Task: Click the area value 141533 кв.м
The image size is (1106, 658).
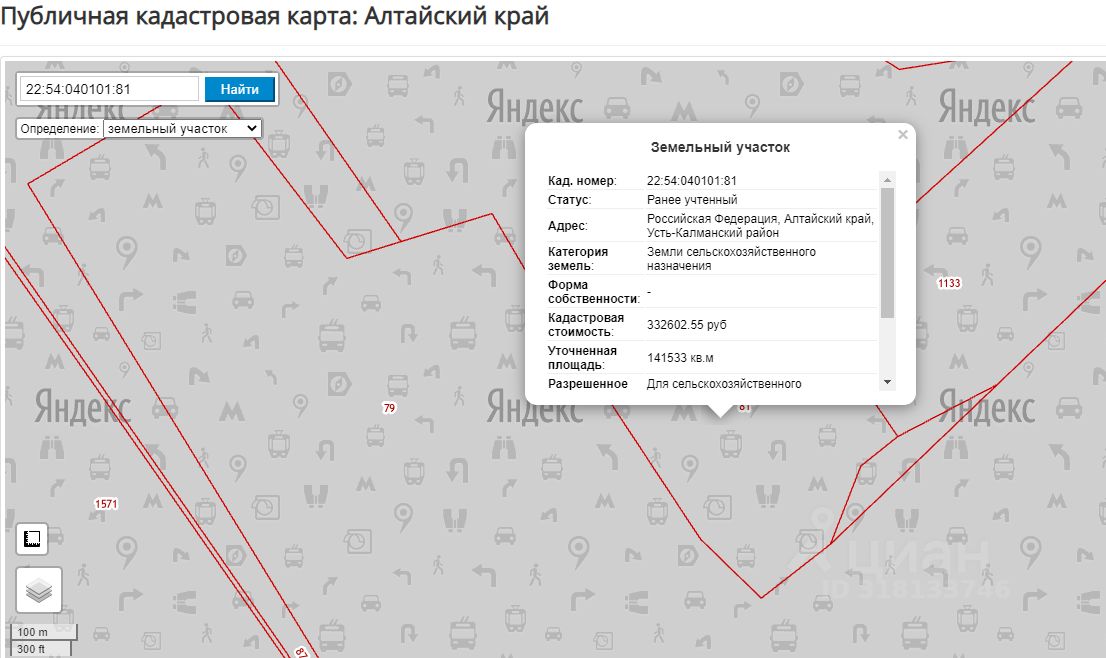Action: [x=680, y=358]
